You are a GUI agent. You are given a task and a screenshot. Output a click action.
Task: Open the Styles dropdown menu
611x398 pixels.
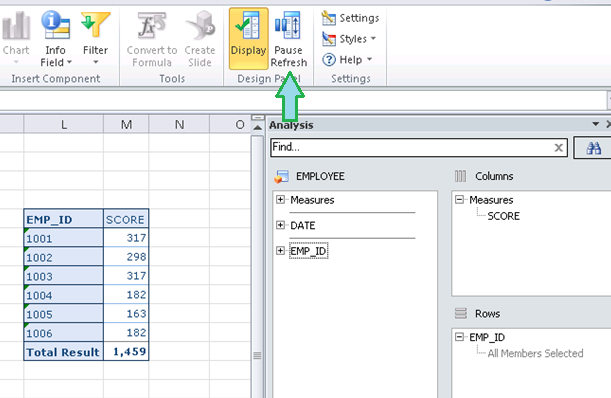click(x=349, y=39)
